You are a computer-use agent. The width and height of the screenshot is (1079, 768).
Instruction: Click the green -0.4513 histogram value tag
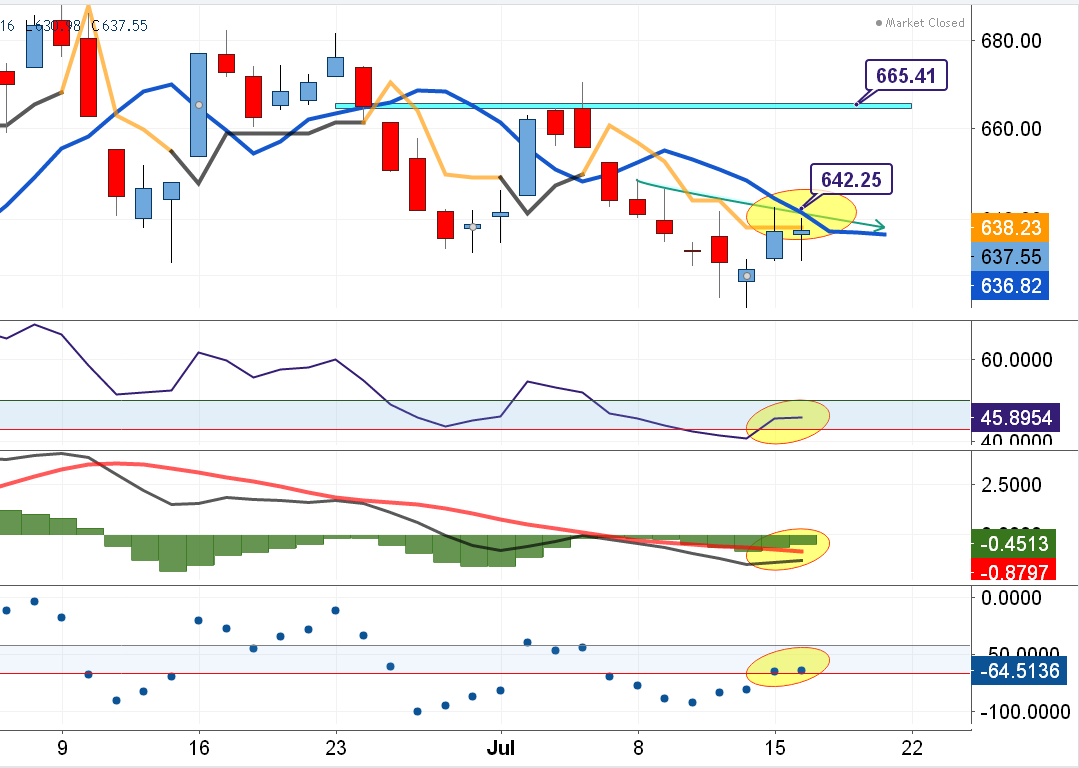click(1013, 545)
